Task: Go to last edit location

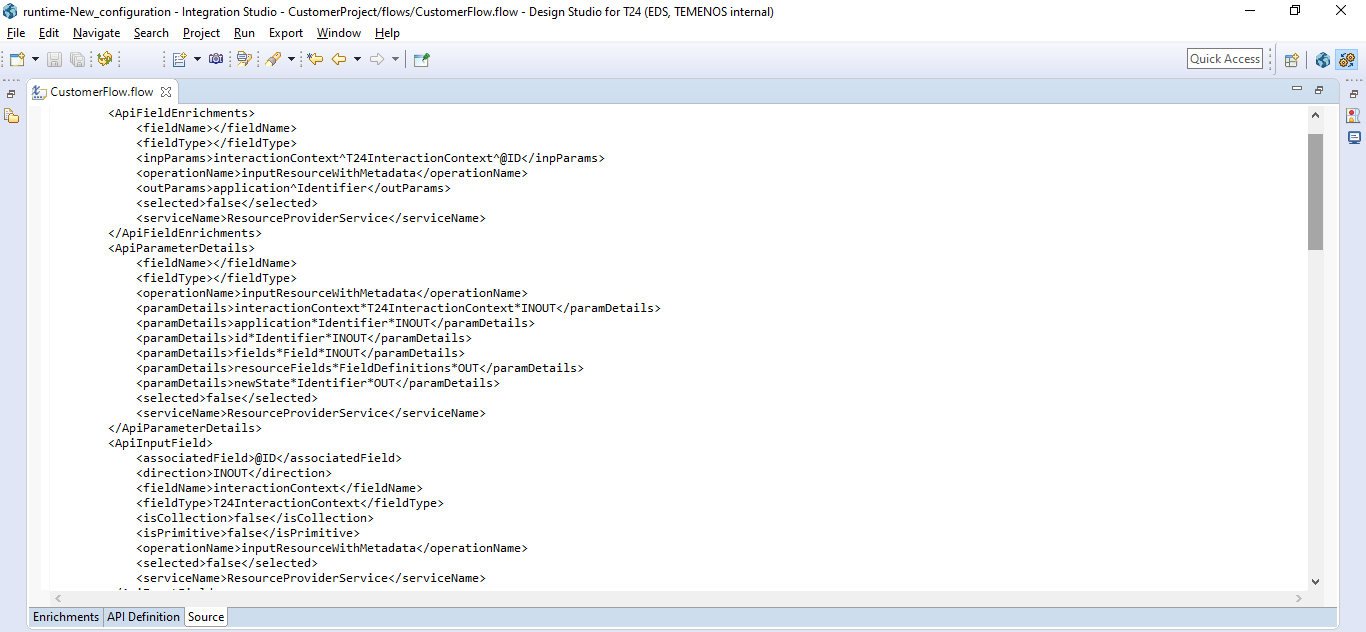Action: [x=315, y=60]
